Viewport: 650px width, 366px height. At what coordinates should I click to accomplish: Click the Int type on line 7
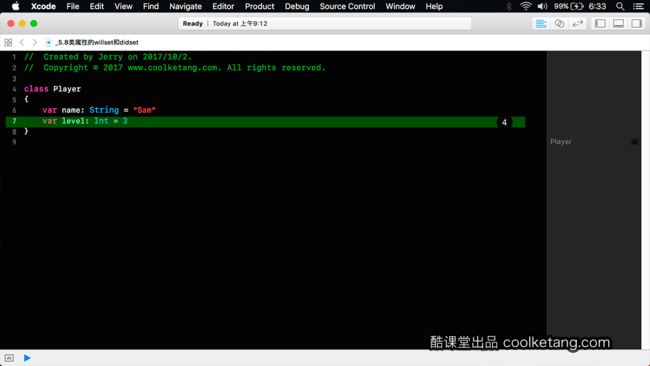tap(101, 121)
